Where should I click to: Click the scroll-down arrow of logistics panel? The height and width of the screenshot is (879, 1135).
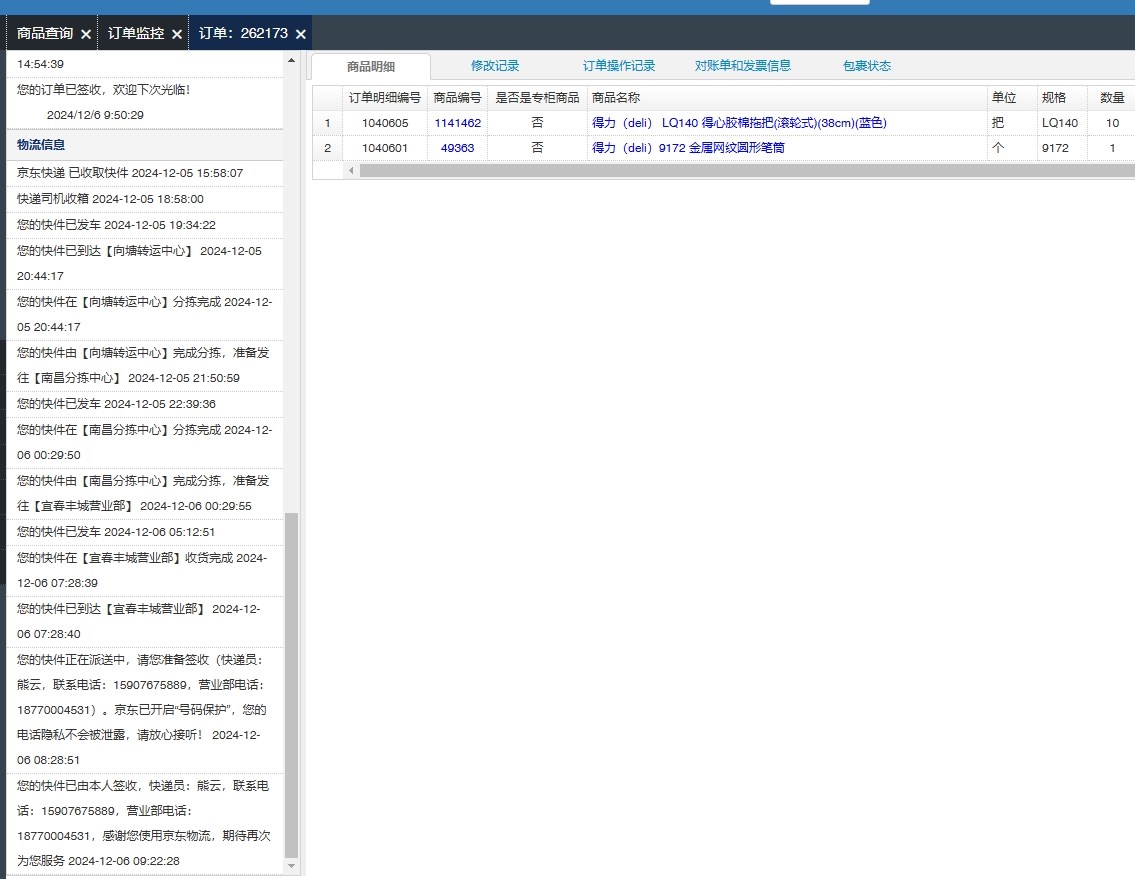point(292,865)
